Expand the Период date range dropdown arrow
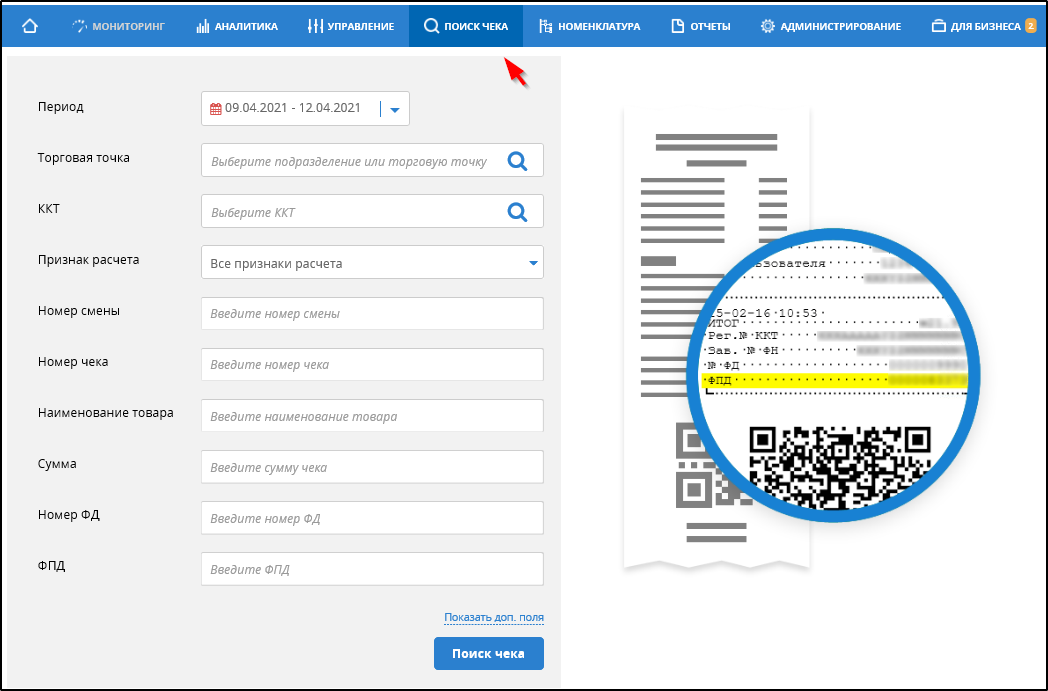 tap(395, 110)
